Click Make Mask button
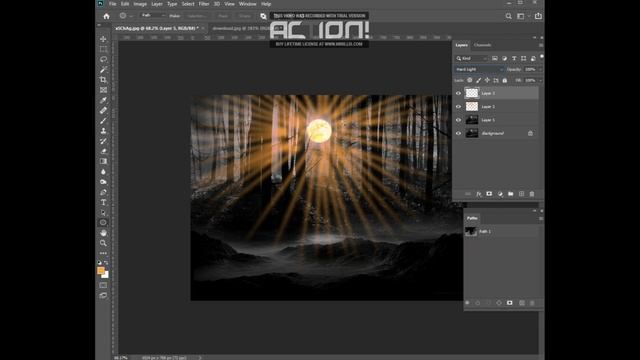 [x=223, y=16]
